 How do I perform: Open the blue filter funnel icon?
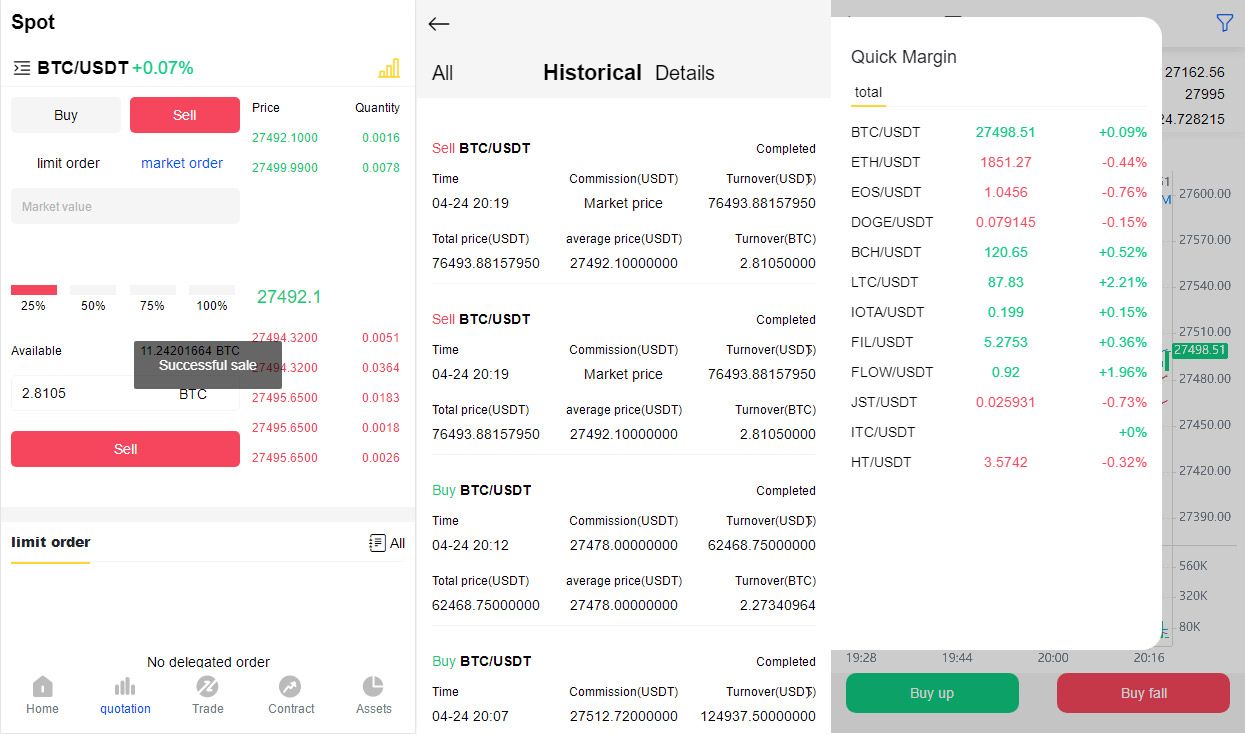[x=1224, y=22]
